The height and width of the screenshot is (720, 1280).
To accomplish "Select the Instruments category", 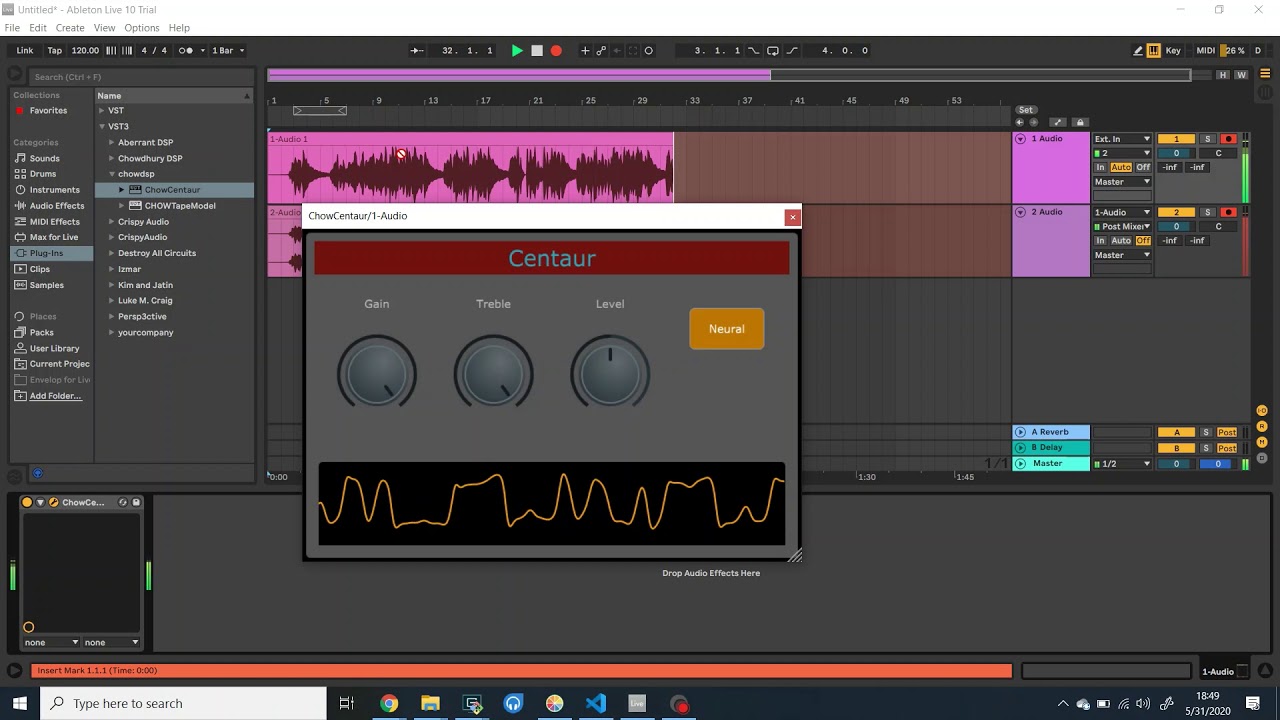I will tap(54, 190).
